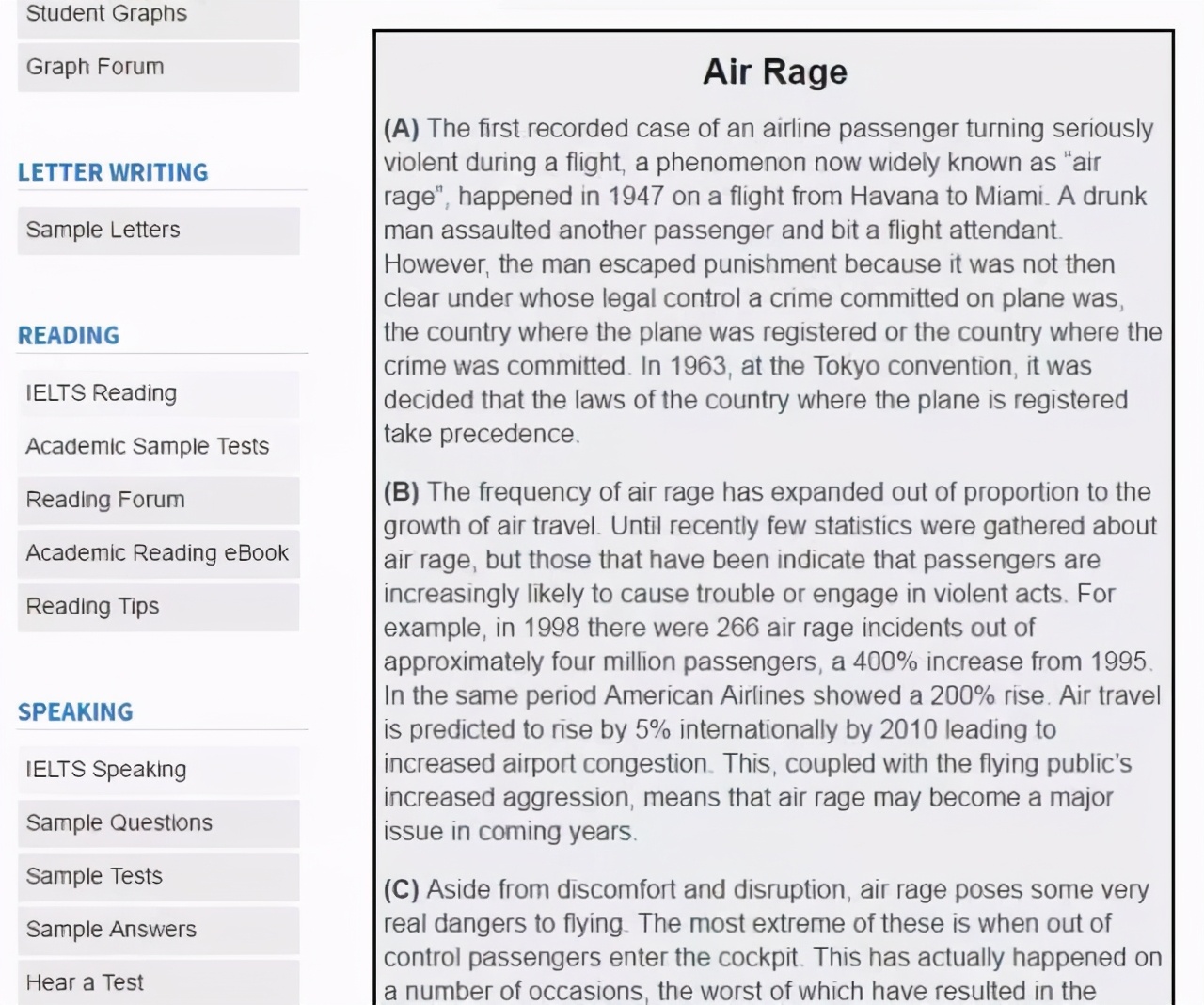Viewport: 1204px width, 1005px height.
Task: View Speaking Sample Answers
Action: pyautogui.click(x=158, y=930)
